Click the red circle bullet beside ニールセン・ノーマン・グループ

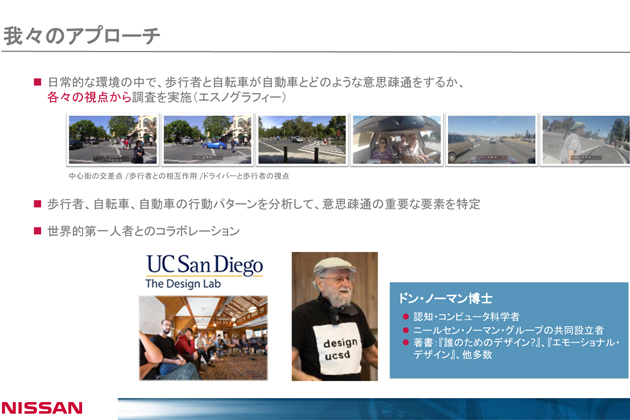point(404,330)
